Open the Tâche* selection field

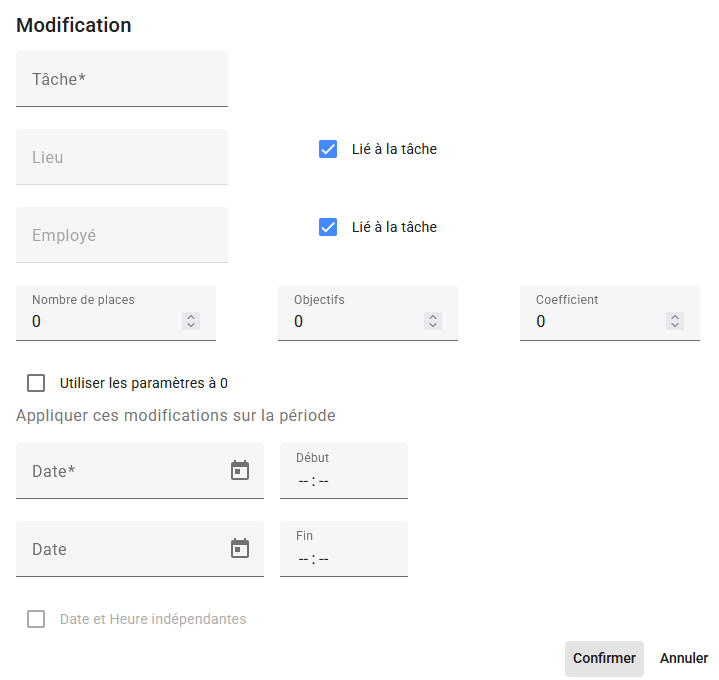coord(121,79)
